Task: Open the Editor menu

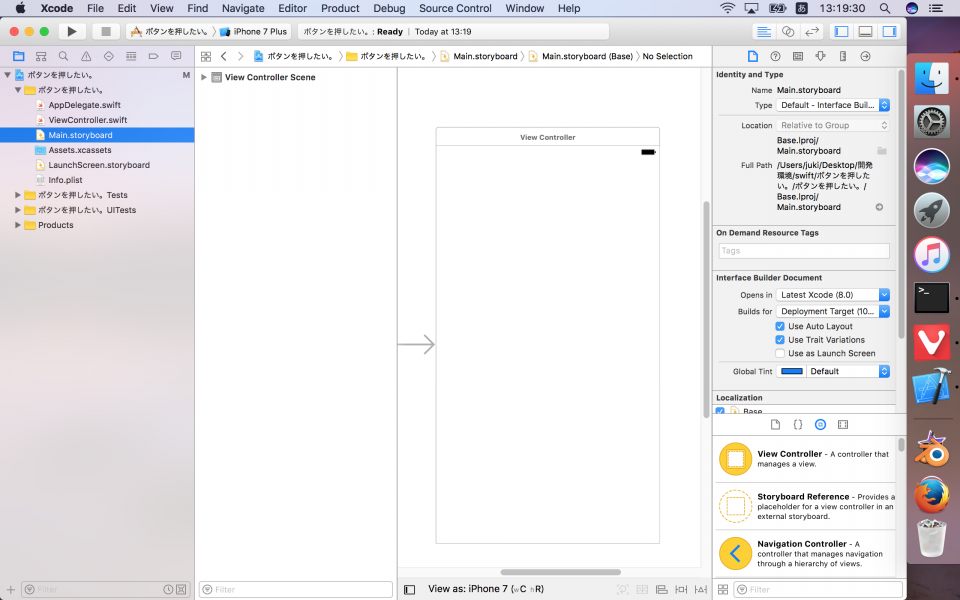Action: coord(292,8)
